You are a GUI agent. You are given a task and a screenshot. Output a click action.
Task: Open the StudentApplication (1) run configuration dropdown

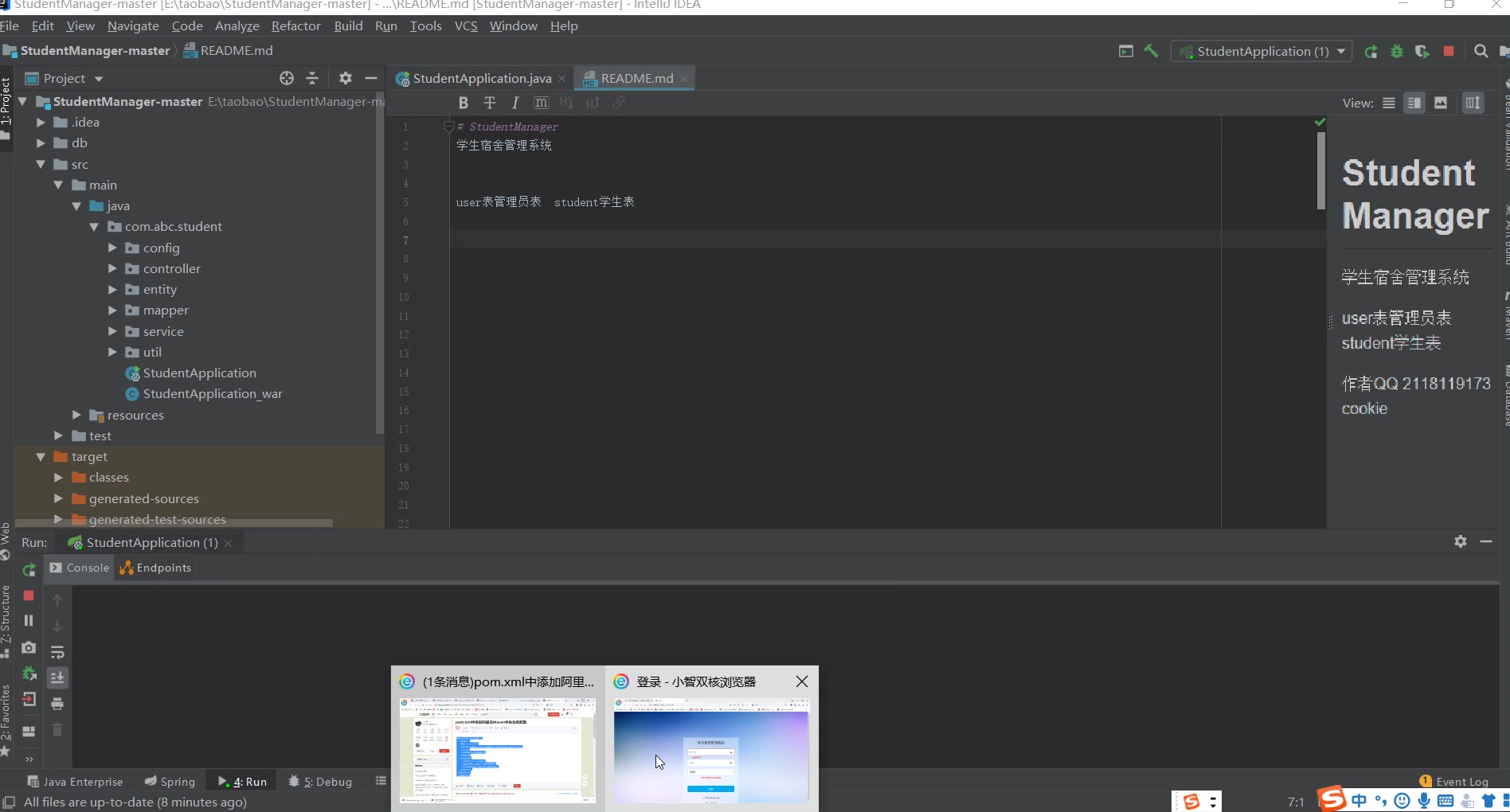1262,52
